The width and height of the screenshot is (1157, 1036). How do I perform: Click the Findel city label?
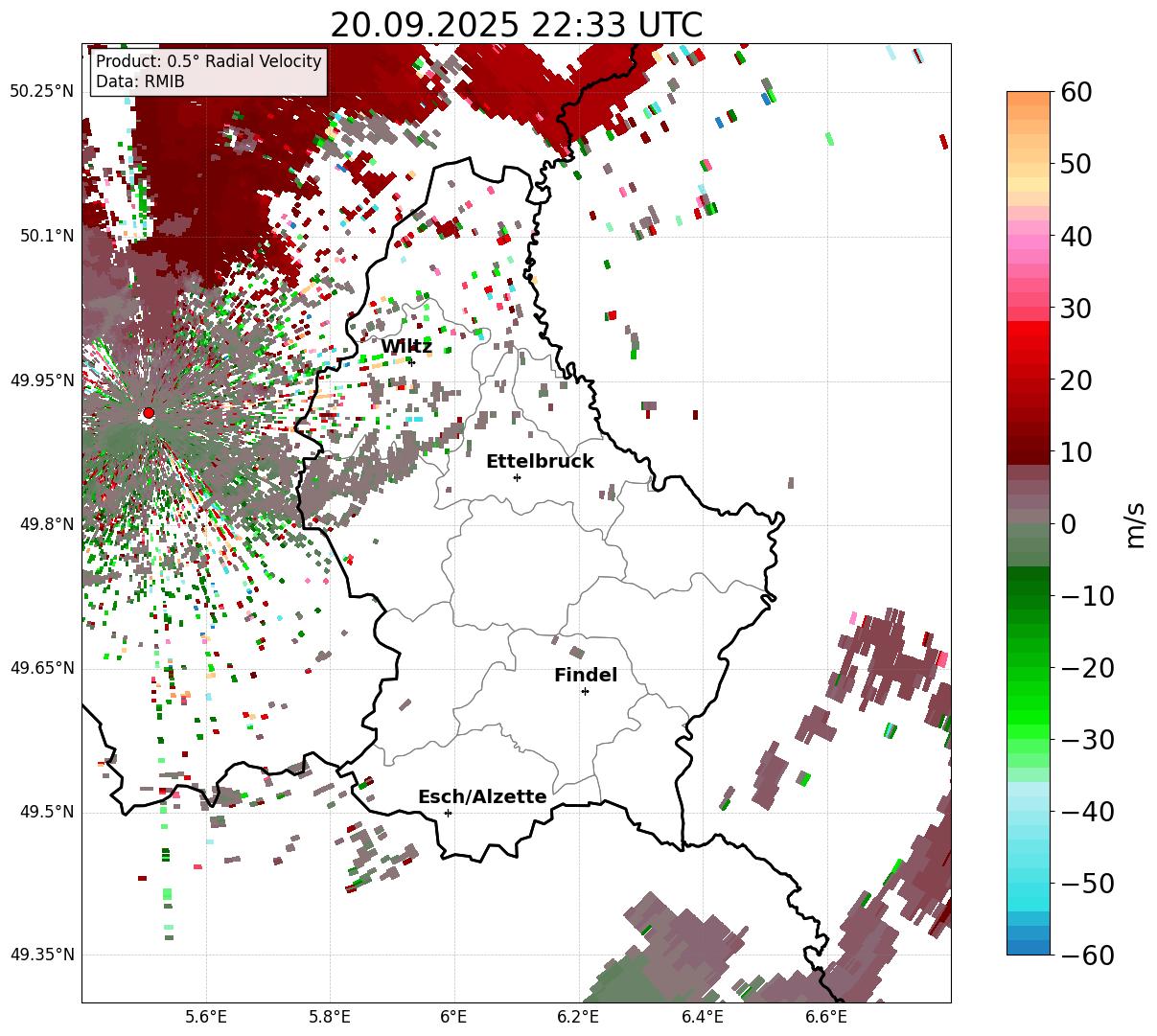coord(586,675)
